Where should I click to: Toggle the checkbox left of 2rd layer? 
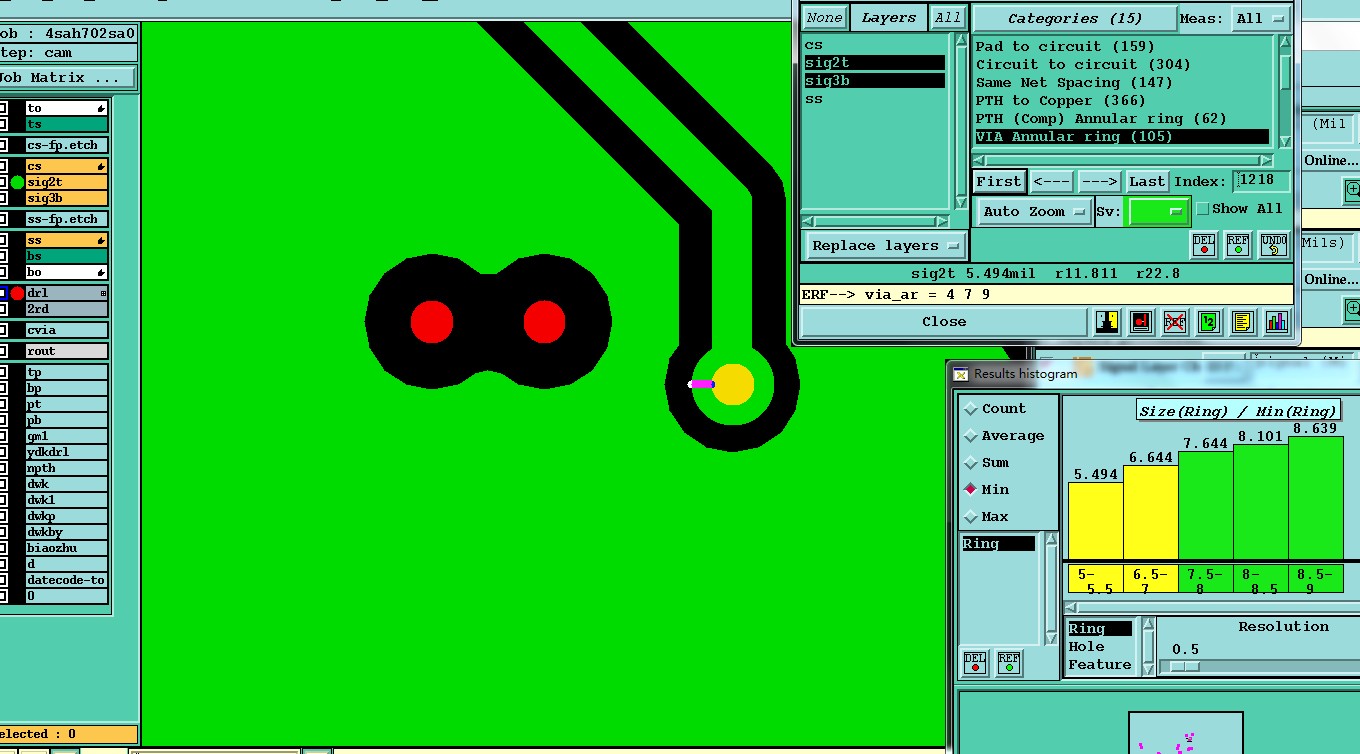3,309
